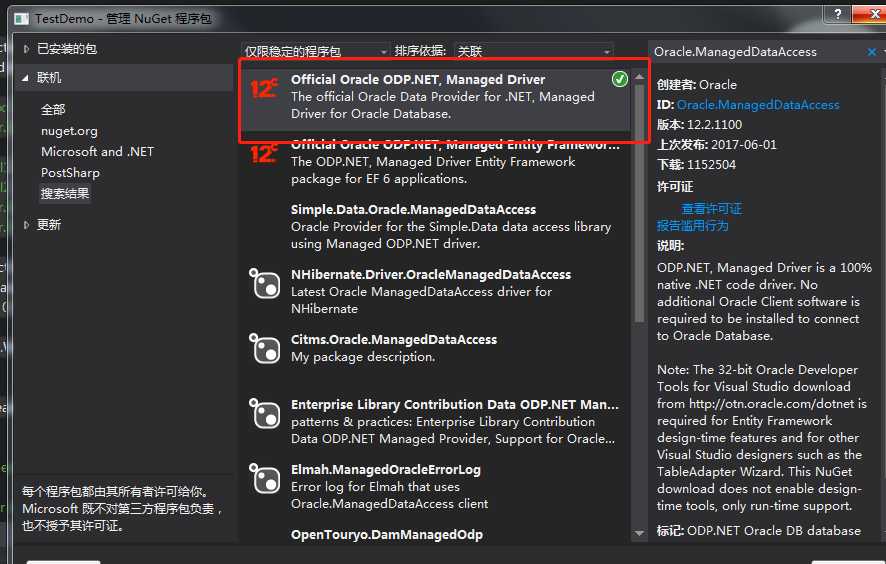This screenshot has width=886, height=564.
Task: Click the 创建者 Oracle text
Action: [x=697, y=85]
